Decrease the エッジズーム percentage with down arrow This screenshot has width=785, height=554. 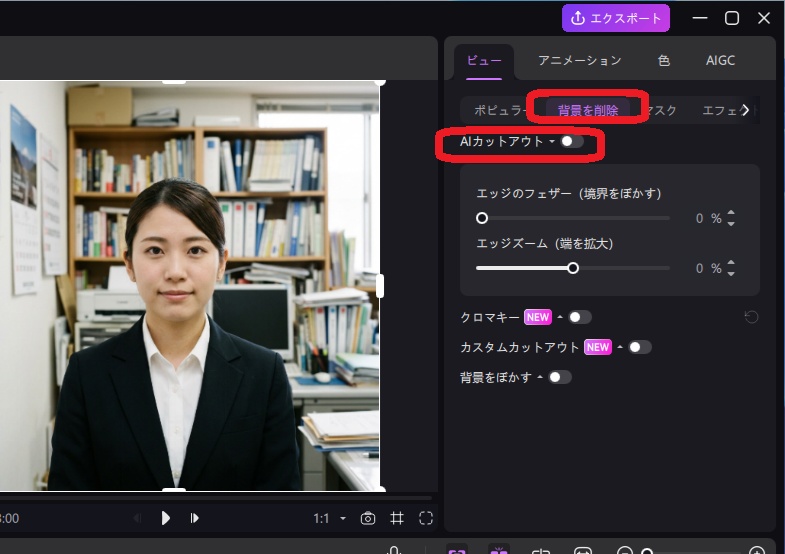point(731,274)
